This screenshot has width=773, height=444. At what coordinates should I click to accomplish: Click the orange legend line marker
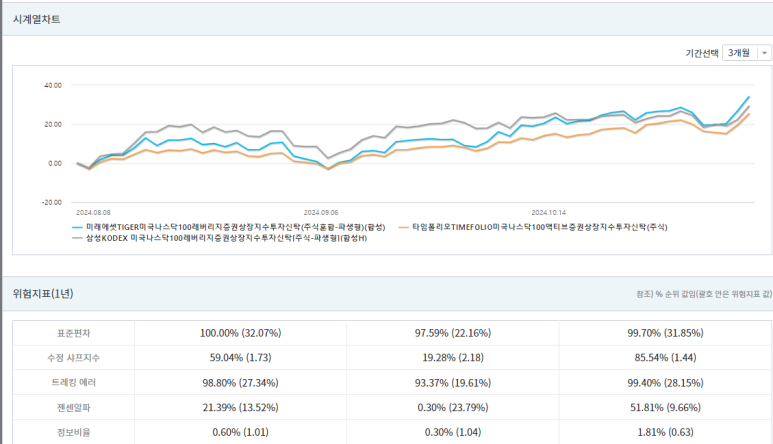click(x=403, y=228)
